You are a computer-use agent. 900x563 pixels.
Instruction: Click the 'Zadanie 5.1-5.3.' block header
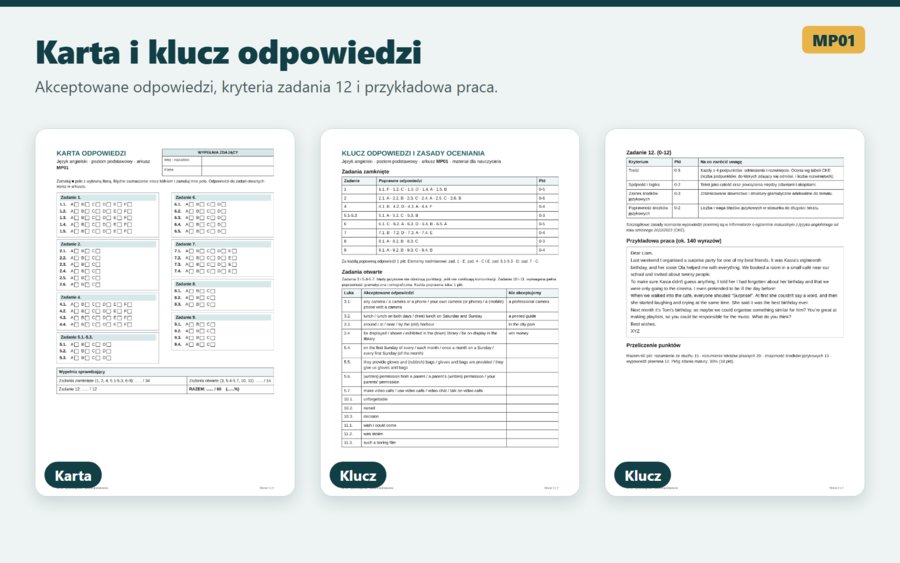107,337
